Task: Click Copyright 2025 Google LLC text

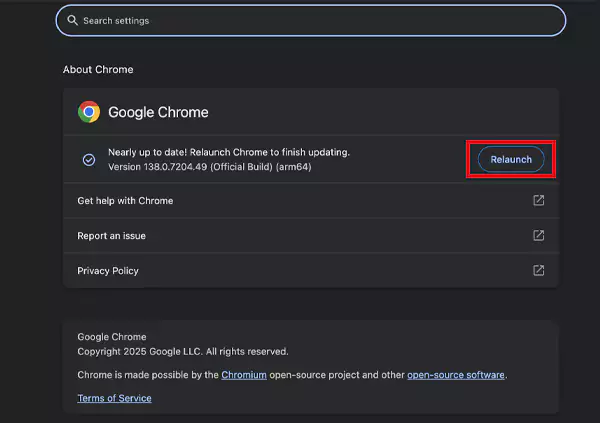Action: (183, 351)
